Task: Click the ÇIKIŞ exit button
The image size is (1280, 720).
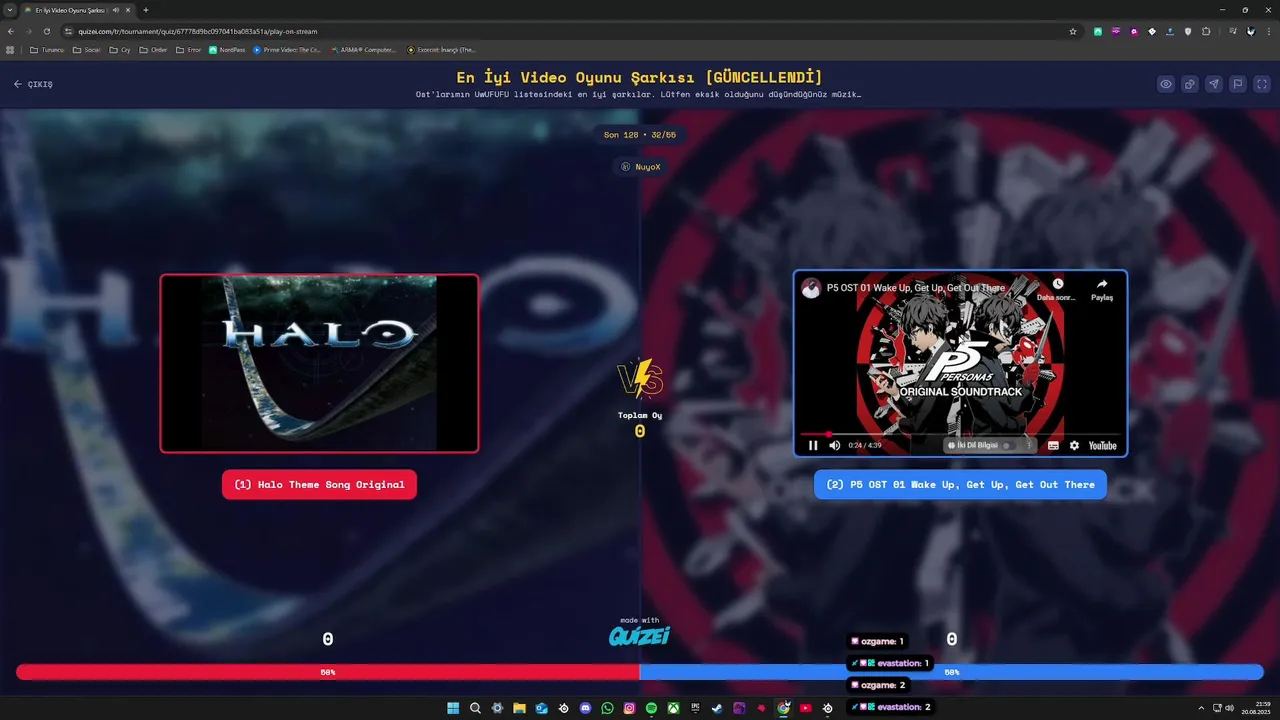Action: point(33,84)
